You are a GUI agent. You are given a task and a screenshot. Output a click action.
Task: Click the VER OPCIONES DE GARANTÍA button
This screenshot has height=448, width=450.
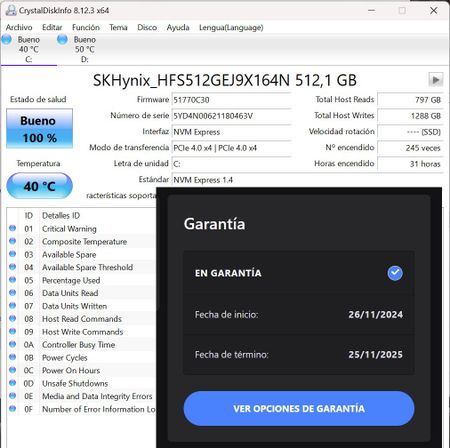tap(299, 408)
